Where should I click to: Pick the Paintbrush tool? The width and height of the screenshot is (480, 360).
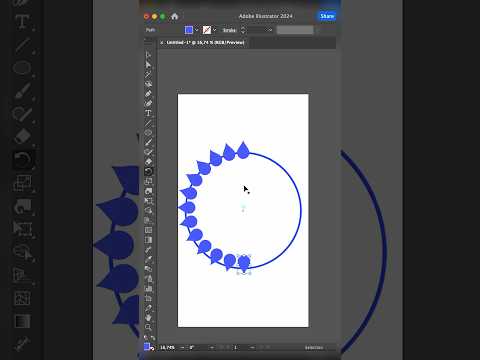click(x=148, y=142)
